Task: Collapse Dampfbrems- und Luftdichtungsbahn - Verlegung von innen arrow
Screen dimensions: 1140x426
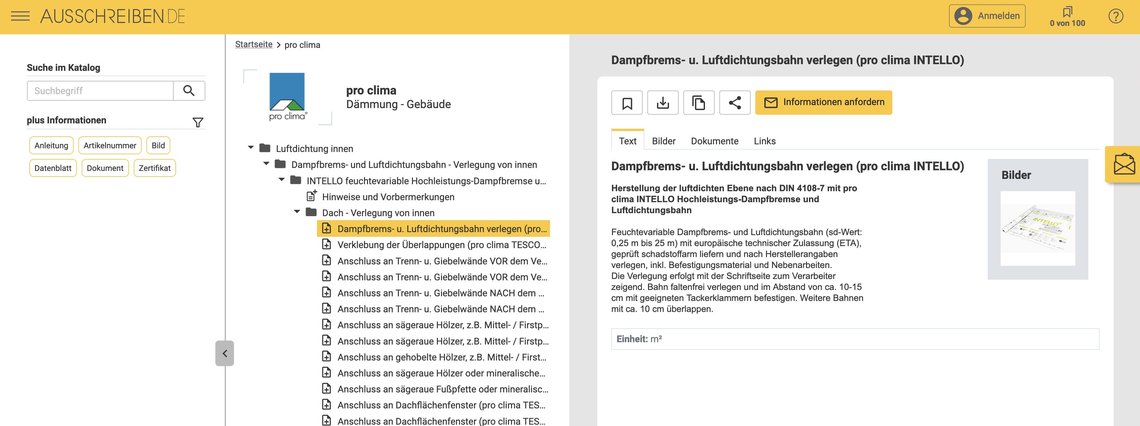Action: pos(266,164)
